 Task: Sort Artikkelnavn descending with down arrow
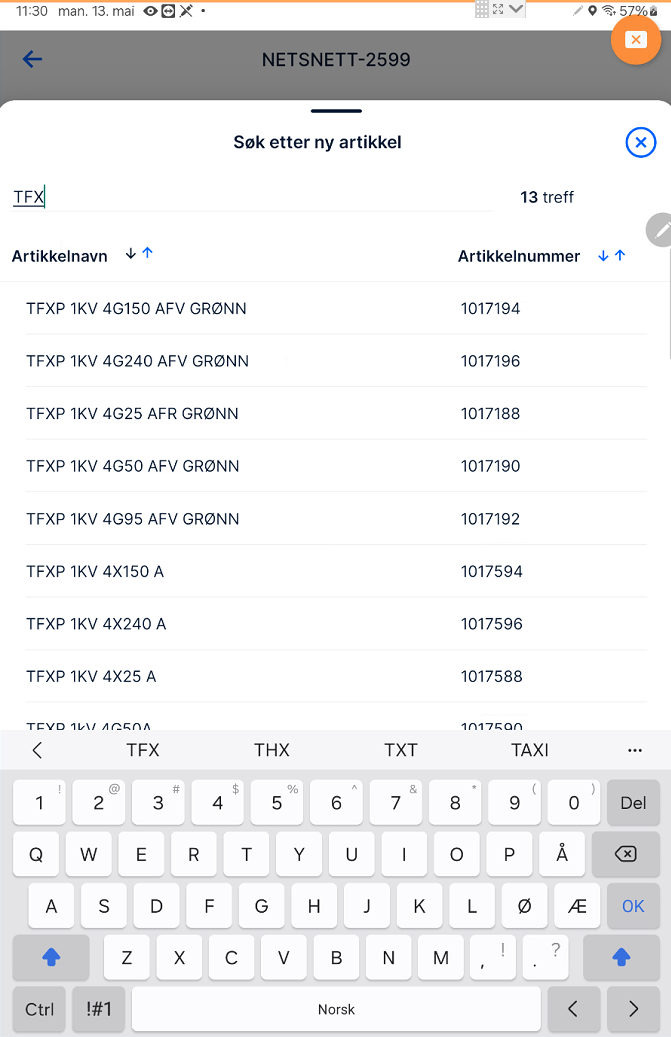coord(130,254)
